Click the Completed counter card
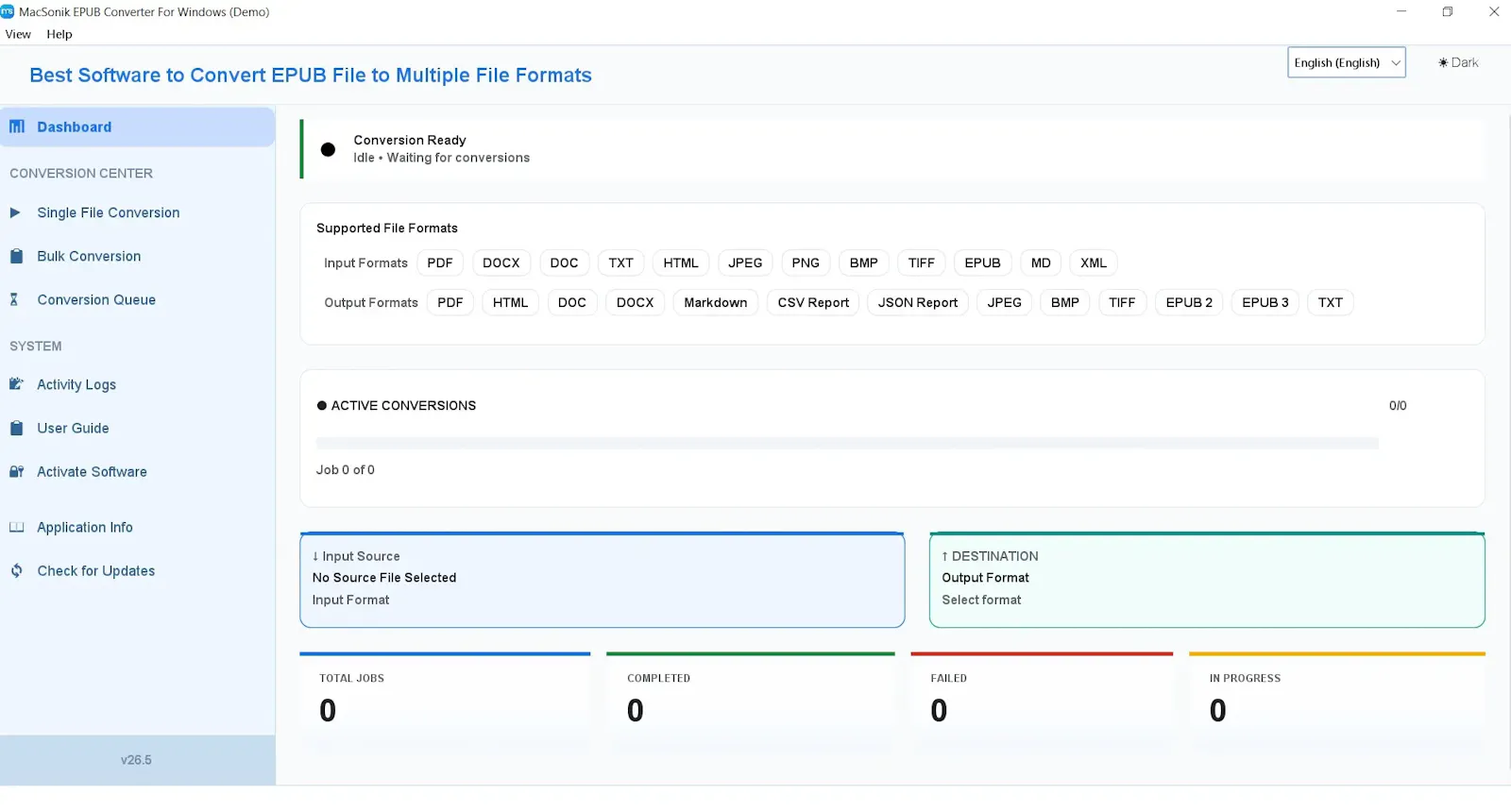The width and height of the screenshot is (1511, 812). coord(751,701)
